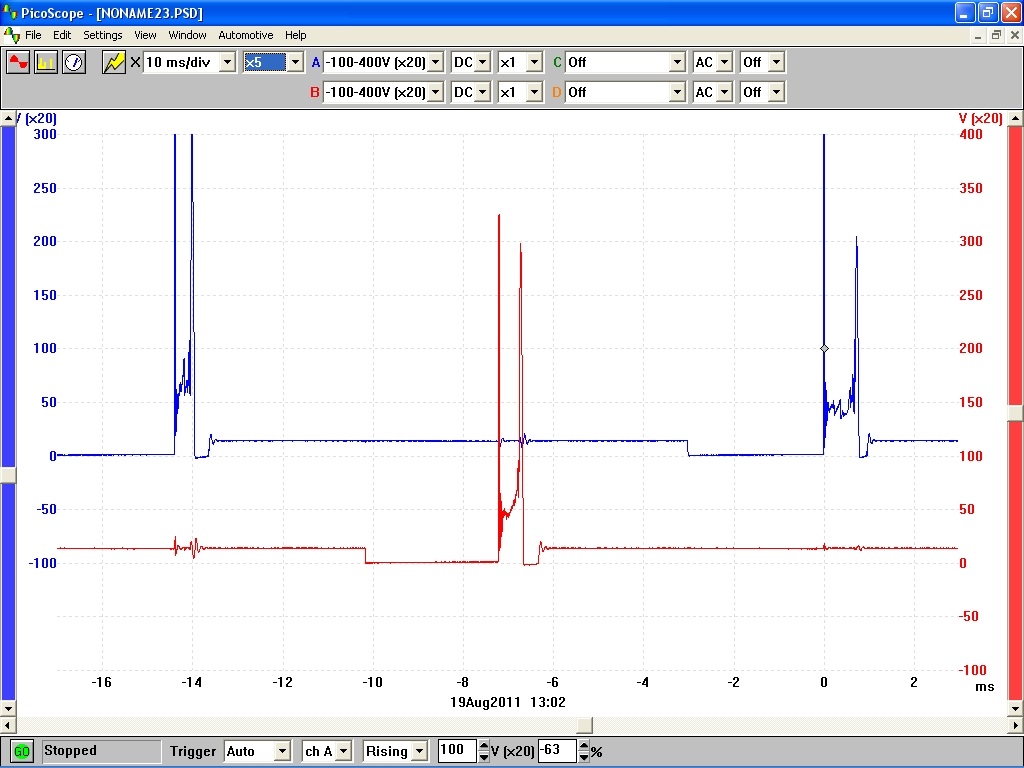Open the 10 ms/div timebase dropdown
Image resolution: width=1024 pixels, height=768 pixels.
tap(227, 62)
